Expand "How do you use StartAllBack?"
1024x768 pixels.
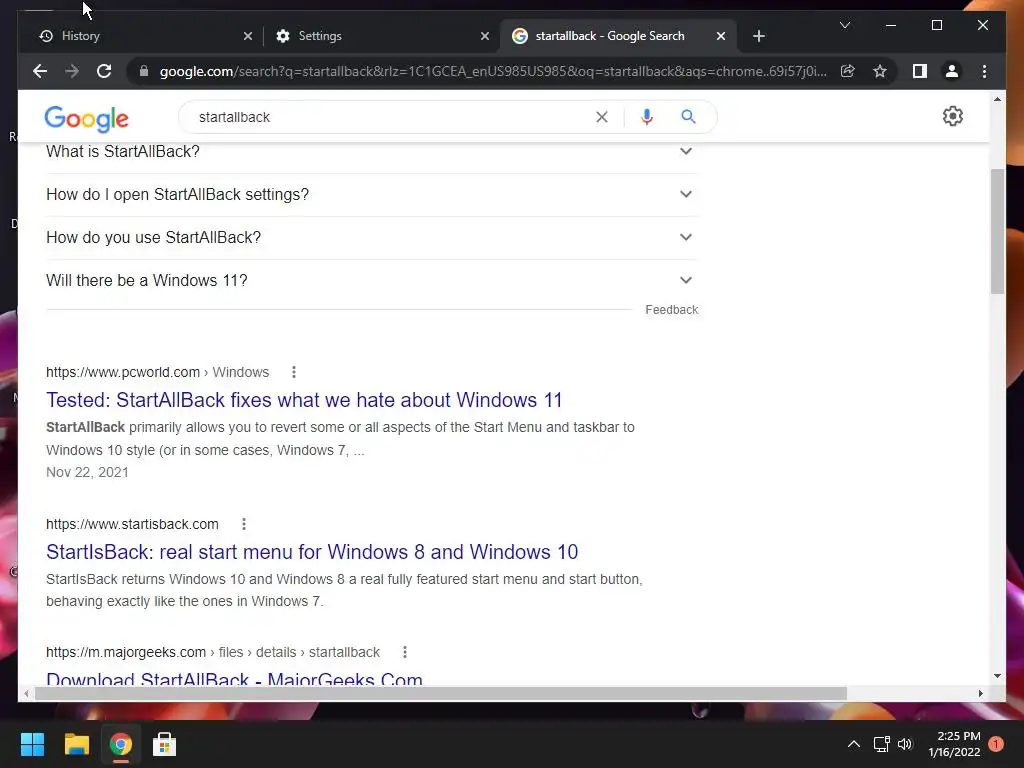pos(371,238)
